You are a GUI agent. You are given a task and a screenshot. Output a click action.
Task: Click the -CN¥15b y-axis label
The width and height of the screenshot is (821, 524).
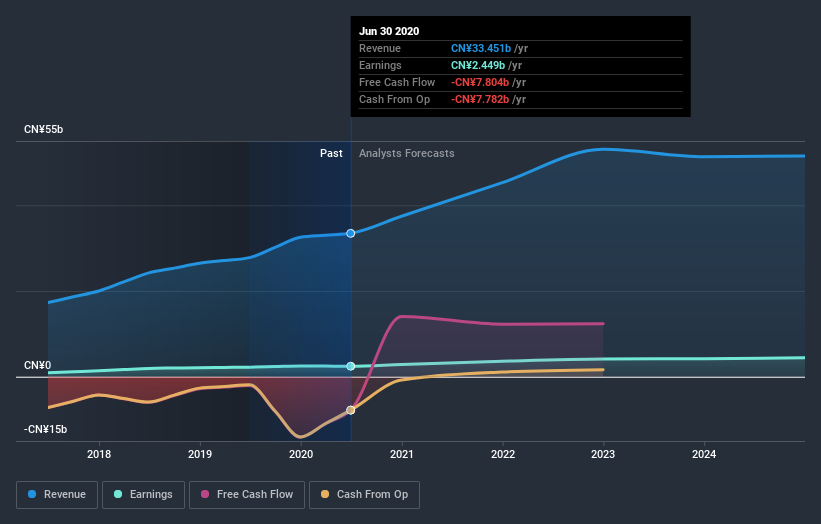pos(46,430)
